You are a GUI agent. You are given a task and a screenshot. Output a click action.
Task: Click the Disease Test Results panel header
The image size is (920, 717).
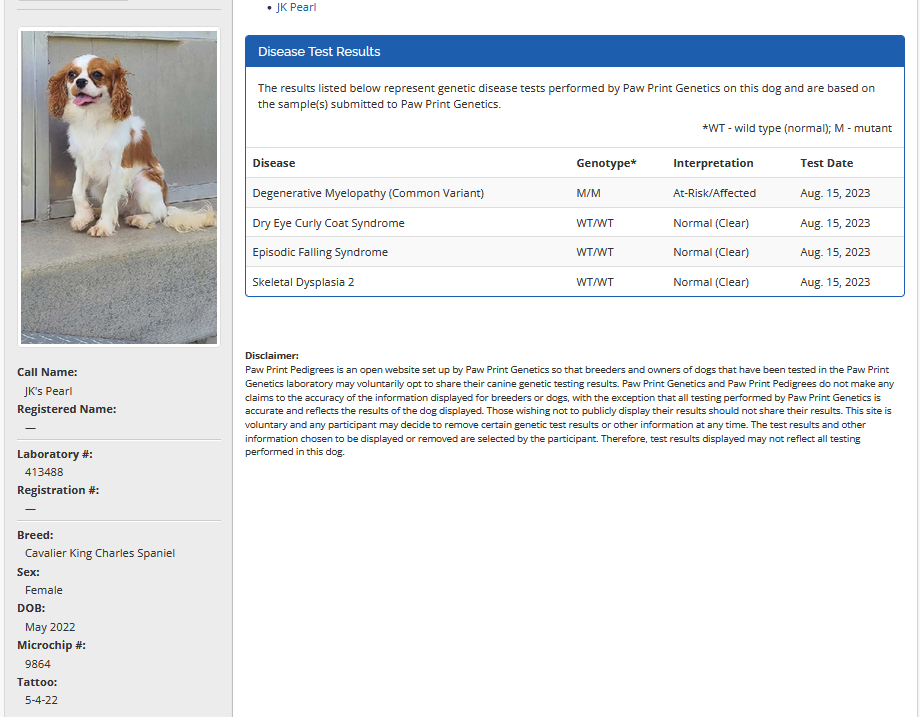click(319, 52)
